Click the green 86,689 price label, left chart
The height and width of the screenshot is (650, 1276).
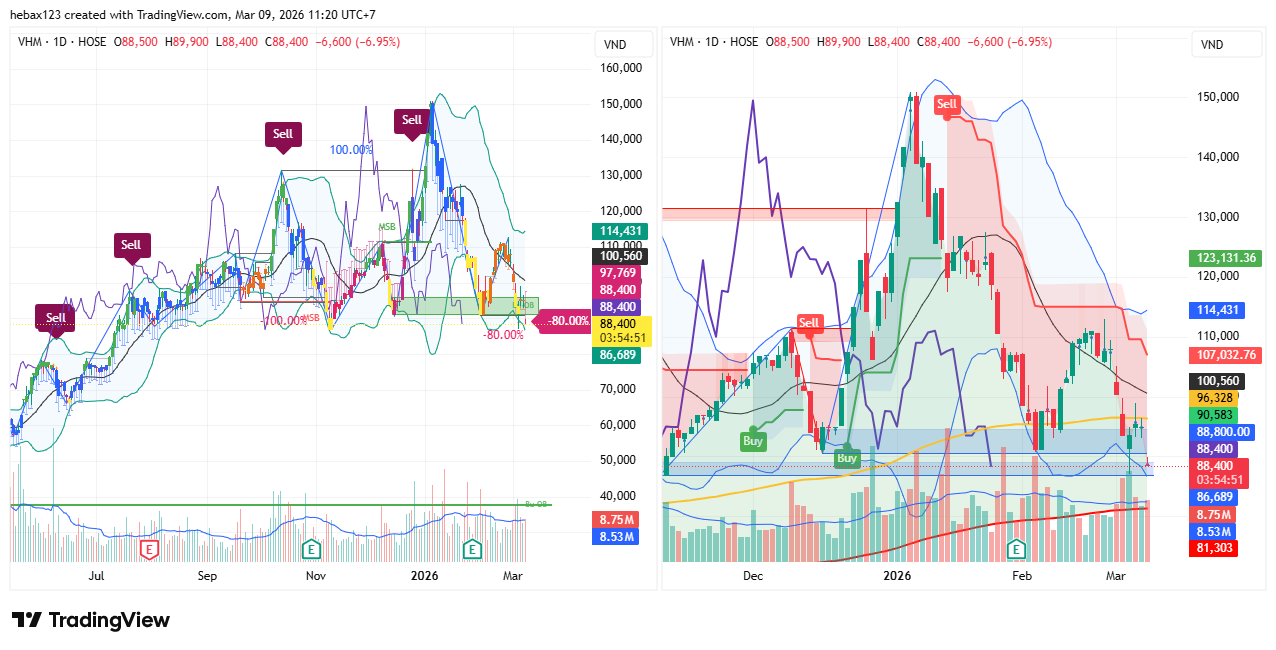(618, 354)
